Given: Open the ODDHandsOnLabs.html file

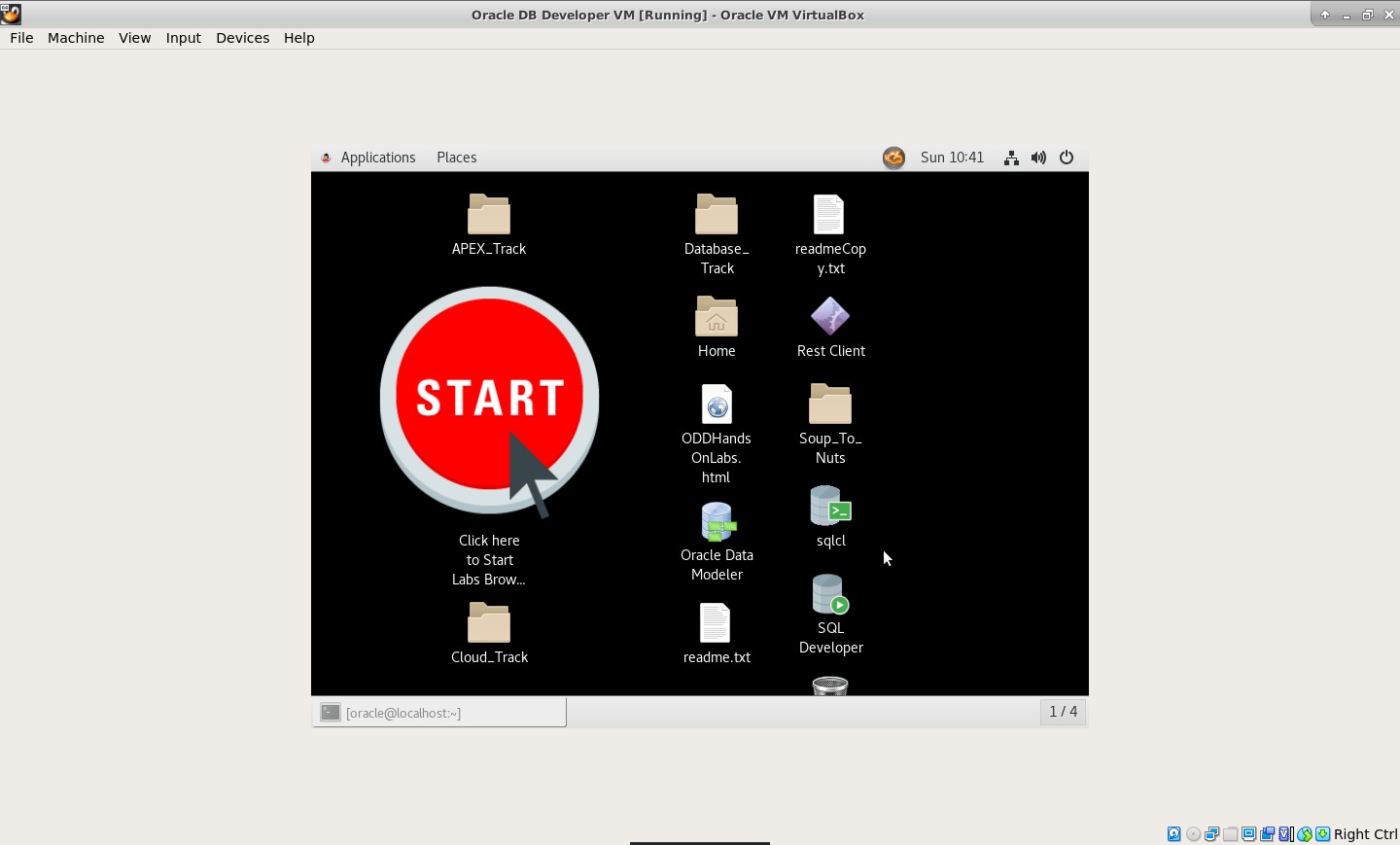Looking at the screenshot, I should click(717, 405).
